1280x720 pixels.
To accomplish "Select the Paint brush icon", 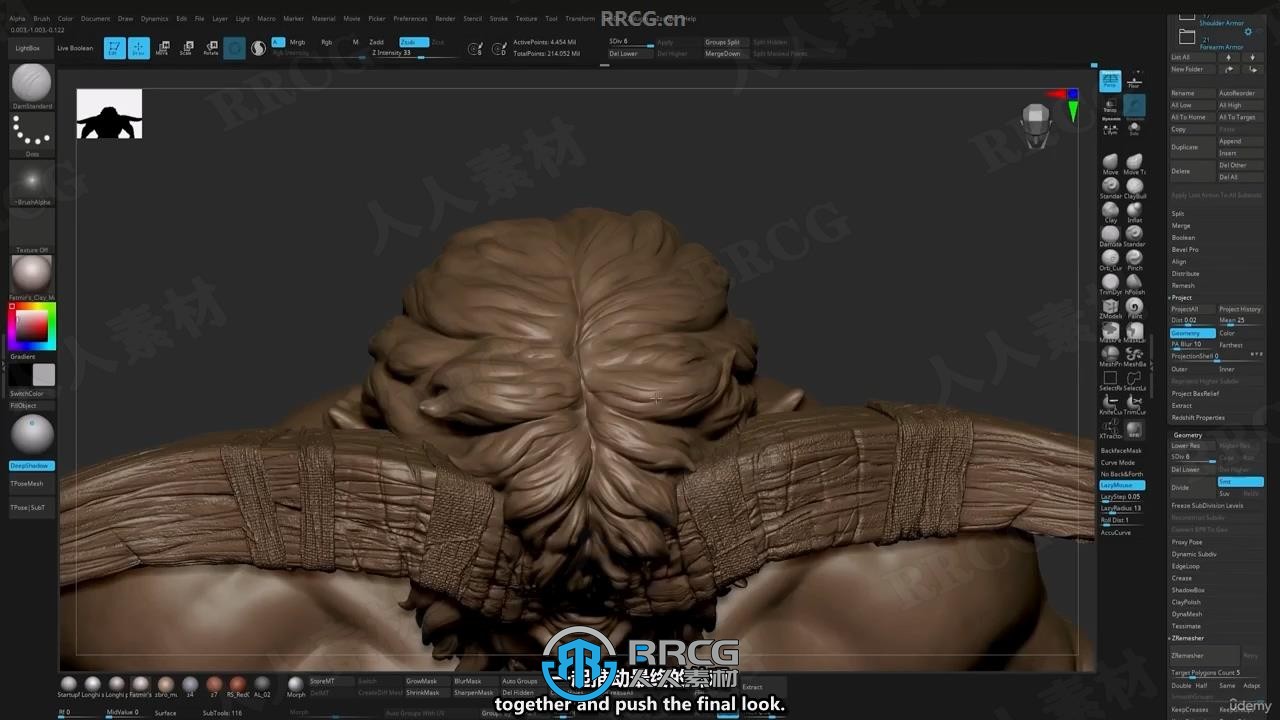I will coord(1134,307).
